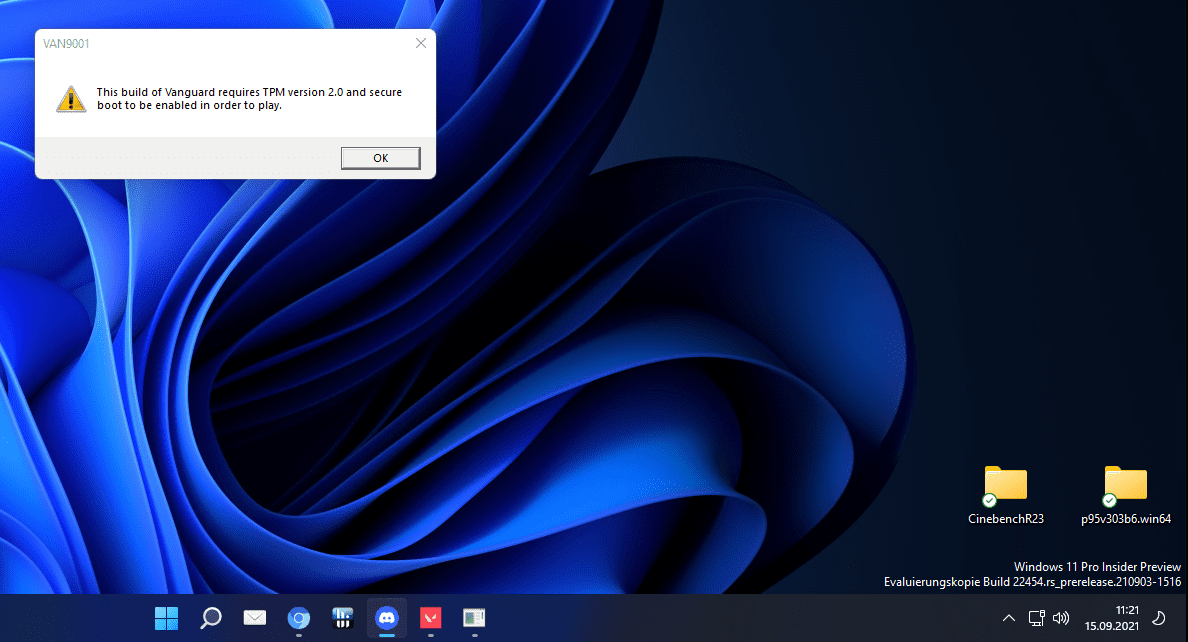Select the CinebenchR23 desktop folder
Image resolution: width=1188 pixels, height=642 pixels.
click(x=1005, y=496)
